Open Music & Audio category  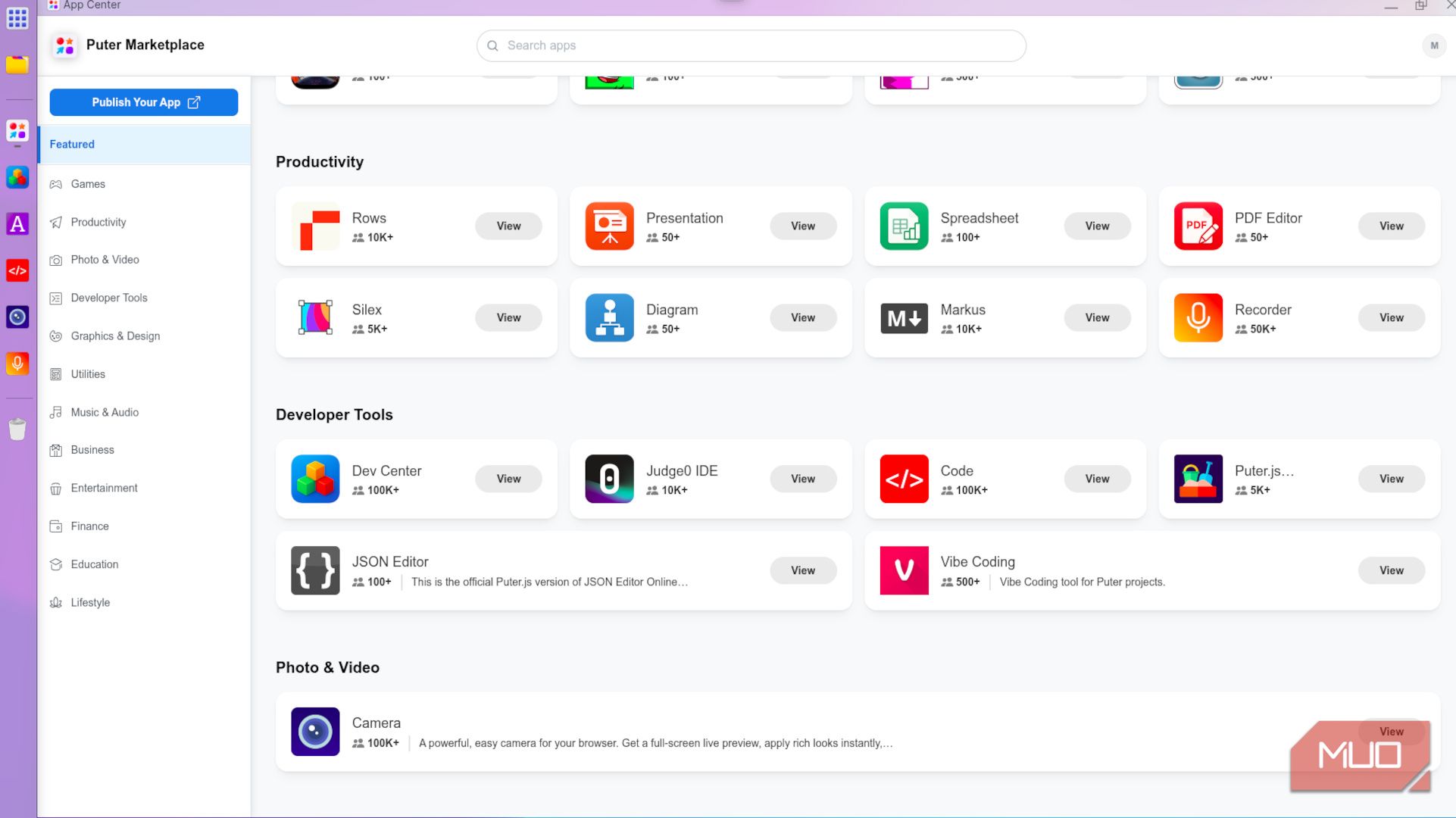point(144,412)
